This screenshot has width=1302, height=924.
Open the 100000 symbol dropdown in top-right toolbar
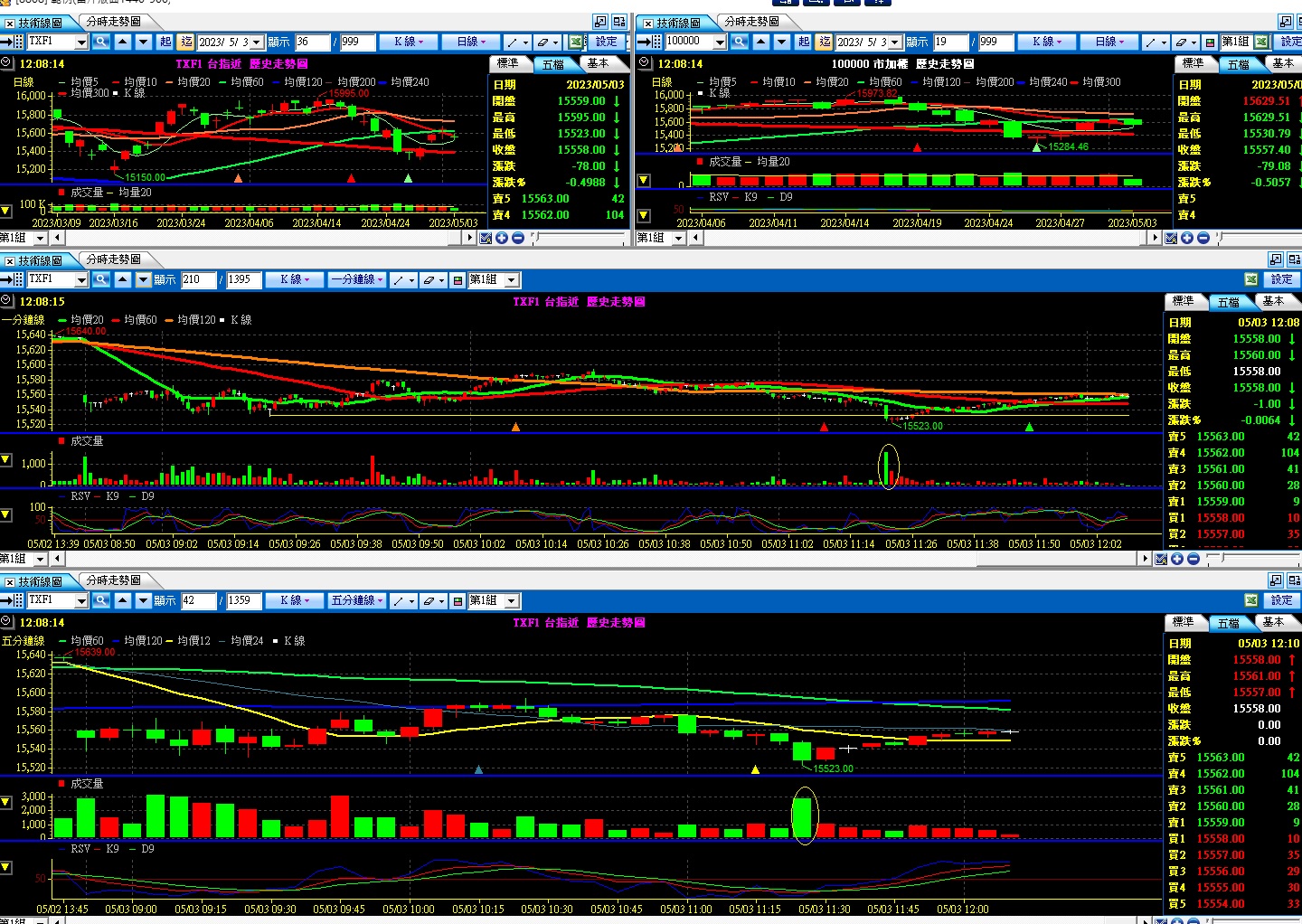tap(720, 42)
